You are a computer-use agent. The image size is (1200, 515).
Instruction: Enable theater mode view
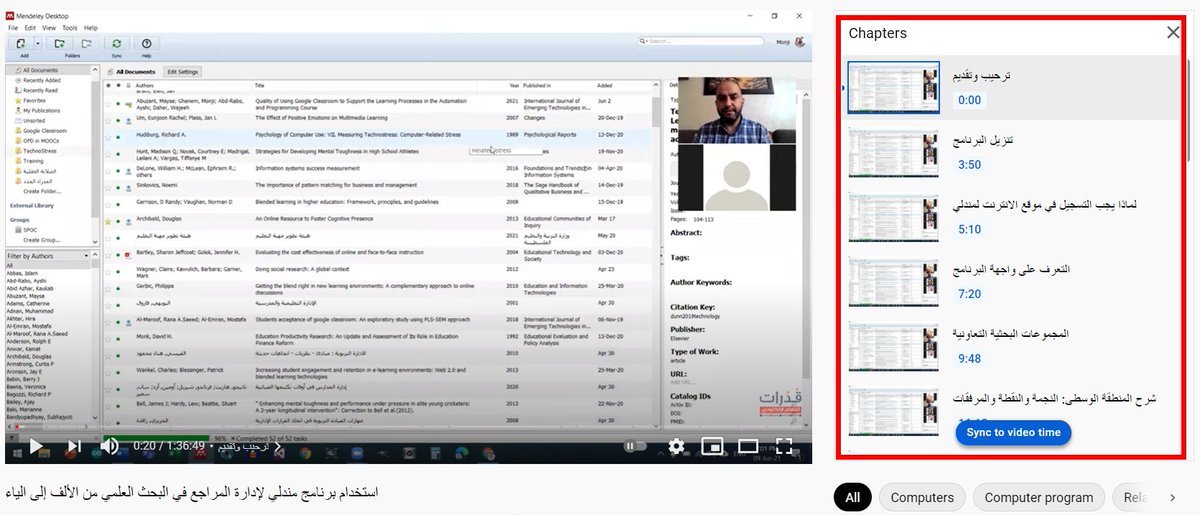[748, 446]
